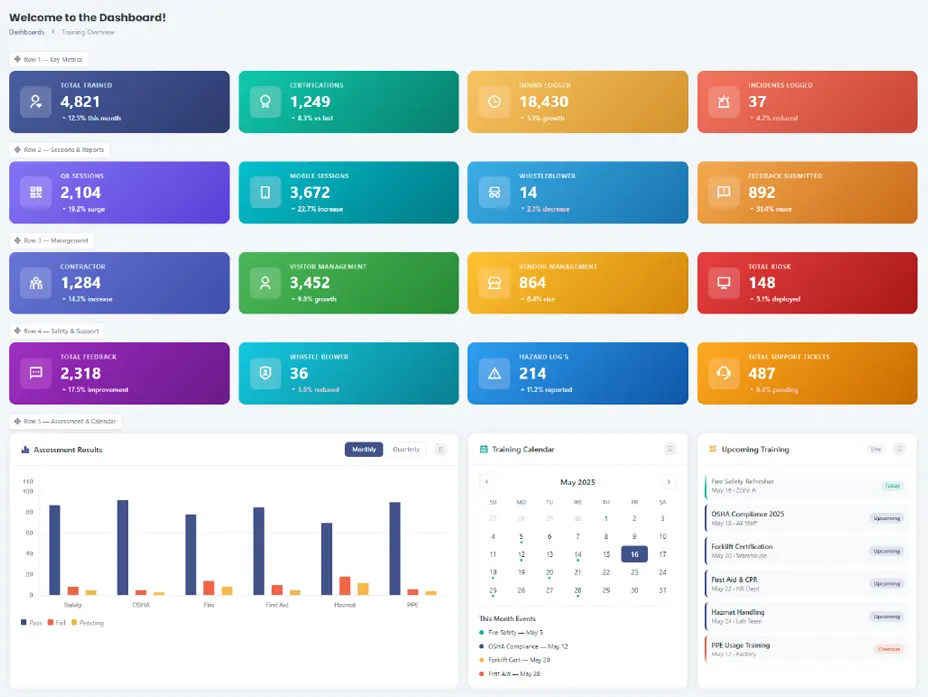Click the Visitor Management person icon
Screen dimensions: 928x697
265,283
